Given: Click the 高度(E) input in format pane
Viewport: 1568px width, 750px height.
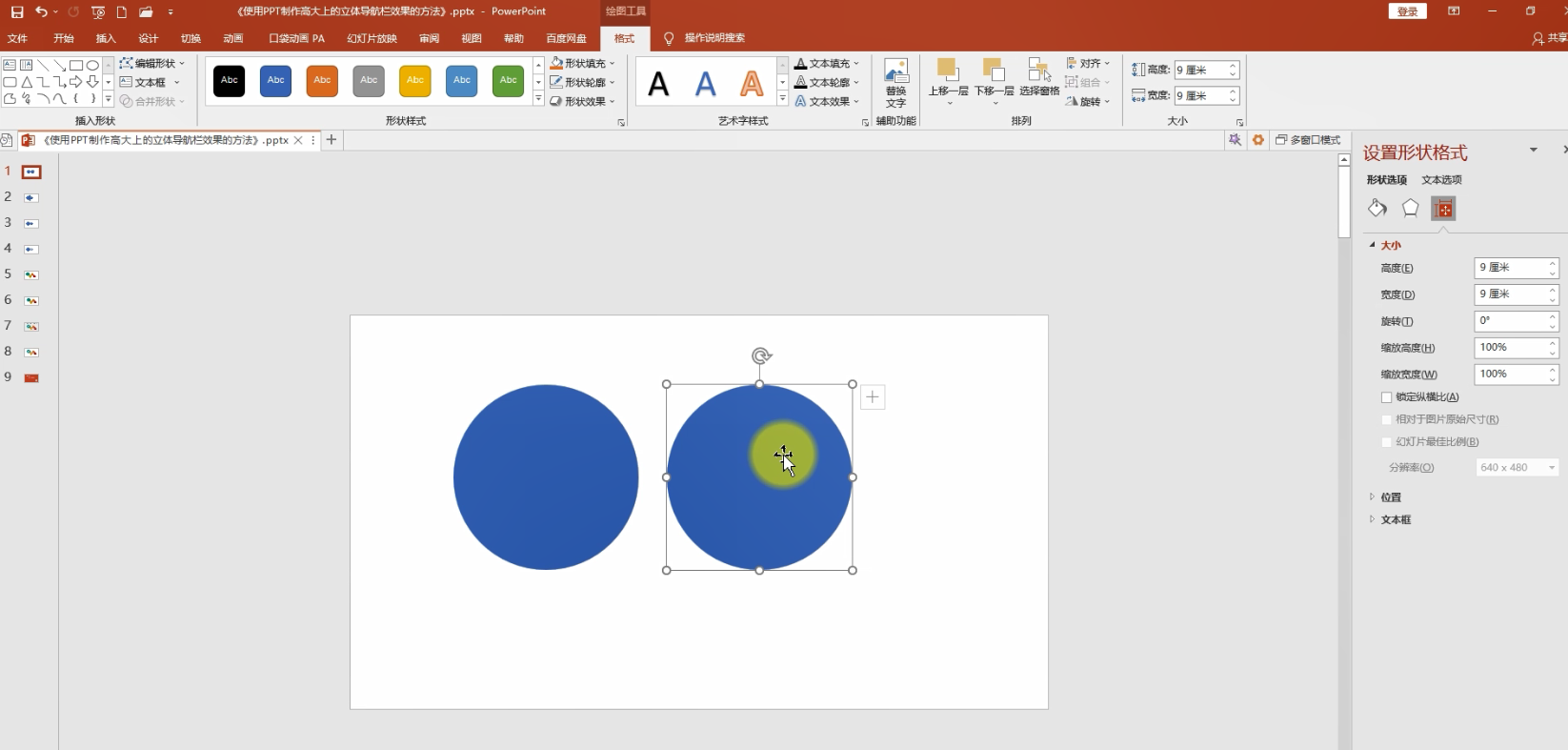Looking at the screenshot, I should pyautogui.click(x=1516, y=268).
